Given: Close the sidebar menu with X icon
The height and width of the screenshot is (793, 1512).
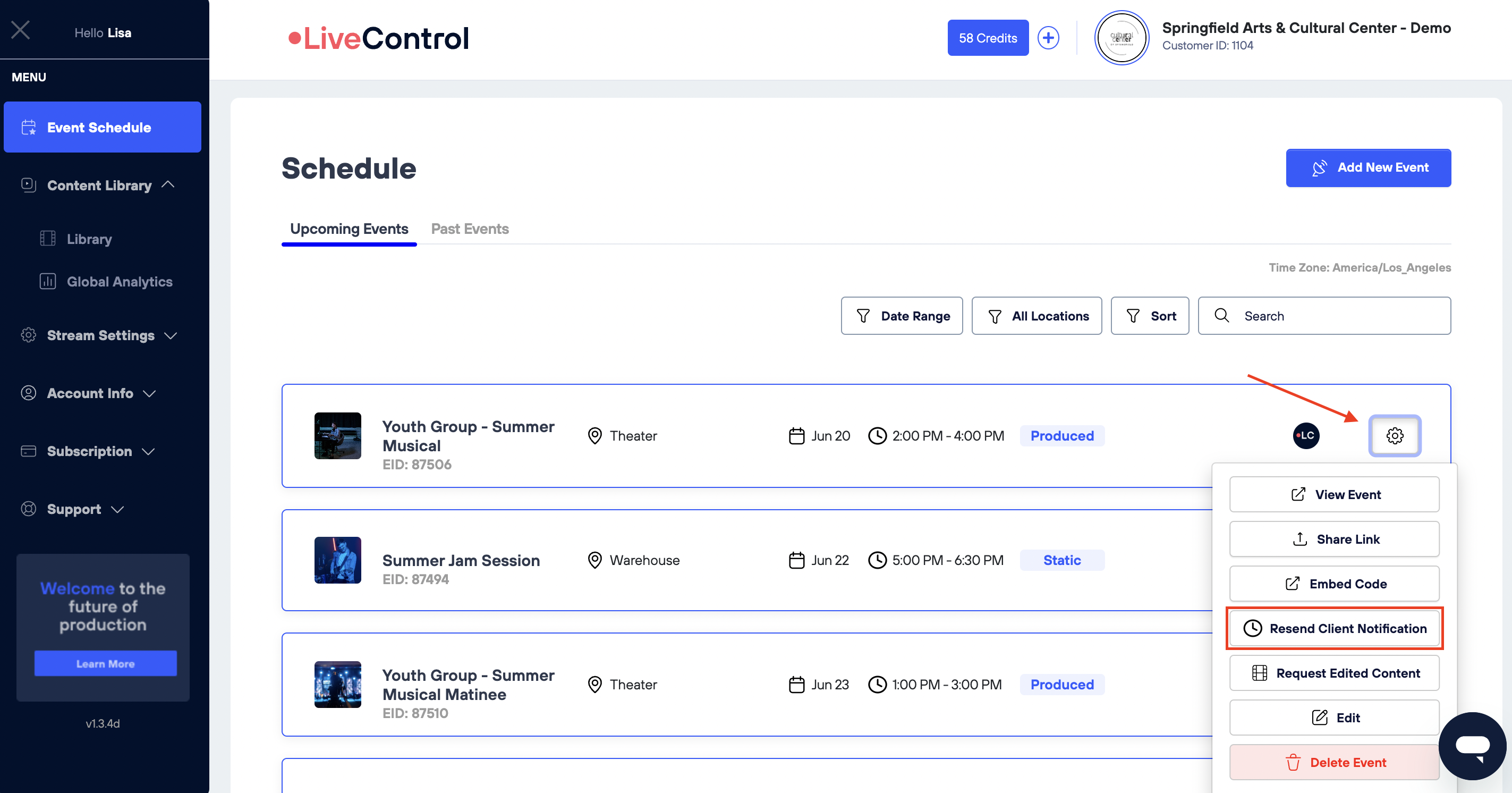Looking at the screenshot, I should pyautogui.click(x=21, y=30).
